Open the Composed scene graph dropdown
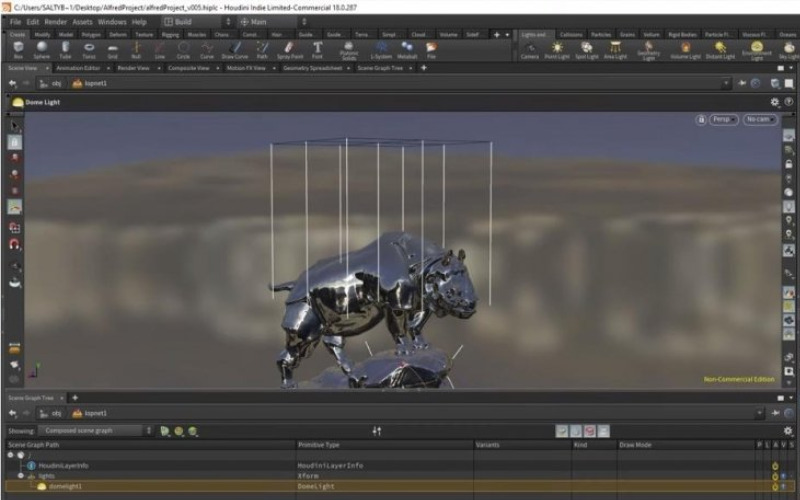This screenshot has width=800, height=500. (96, 431)
